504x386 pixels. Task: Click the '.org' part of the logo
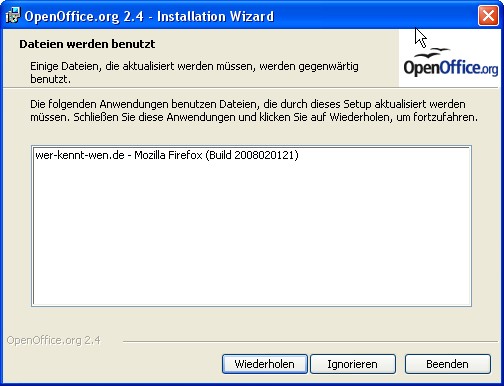click(x=489, y=69)
